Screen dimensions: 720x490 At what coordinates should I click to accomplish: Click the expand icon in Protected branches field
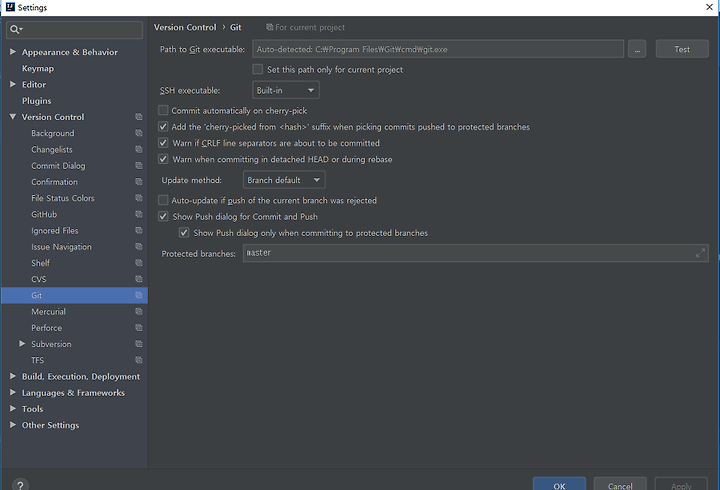tap(700, 253)
